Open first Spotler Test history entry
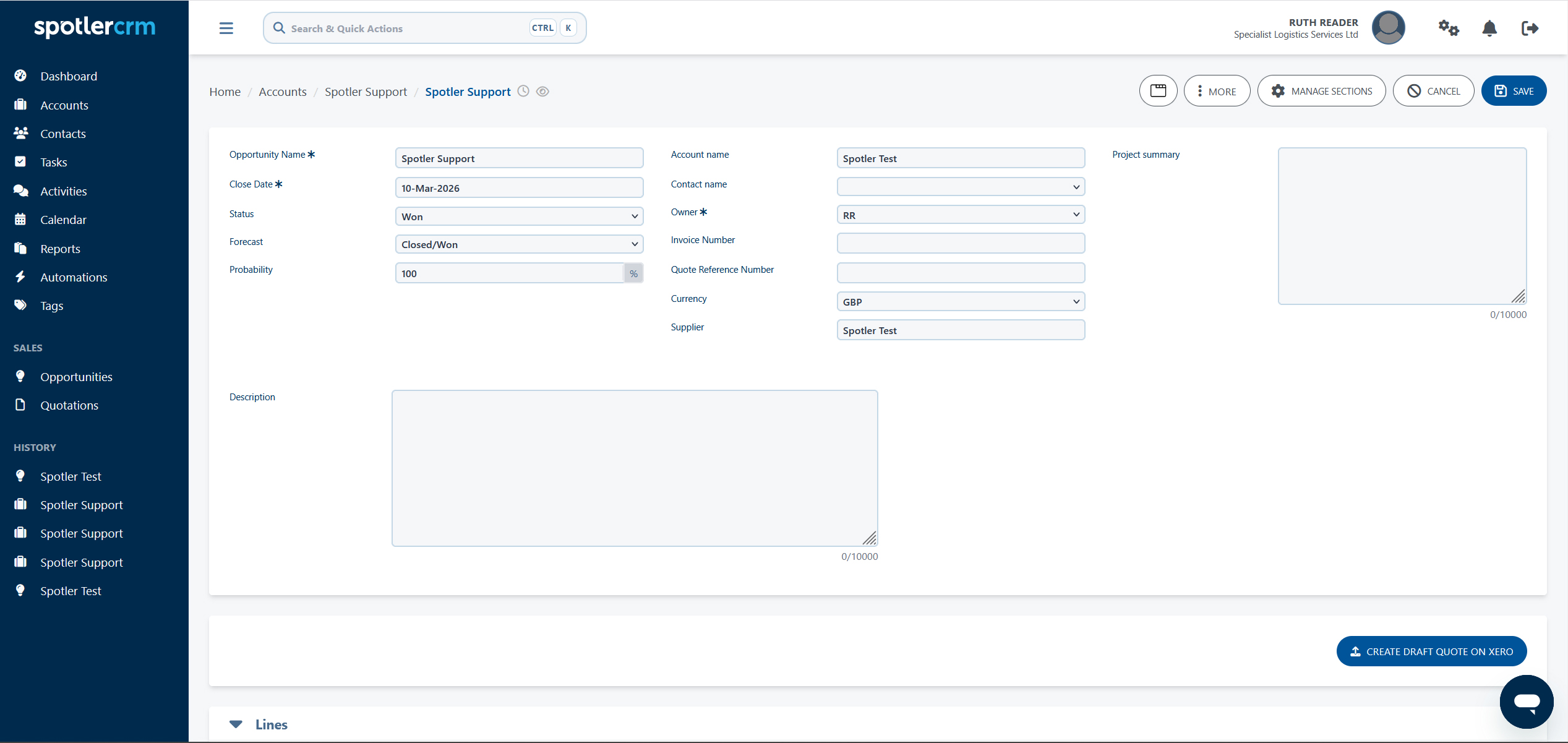This screenshot has width=1568, height=743. point(71,476)
